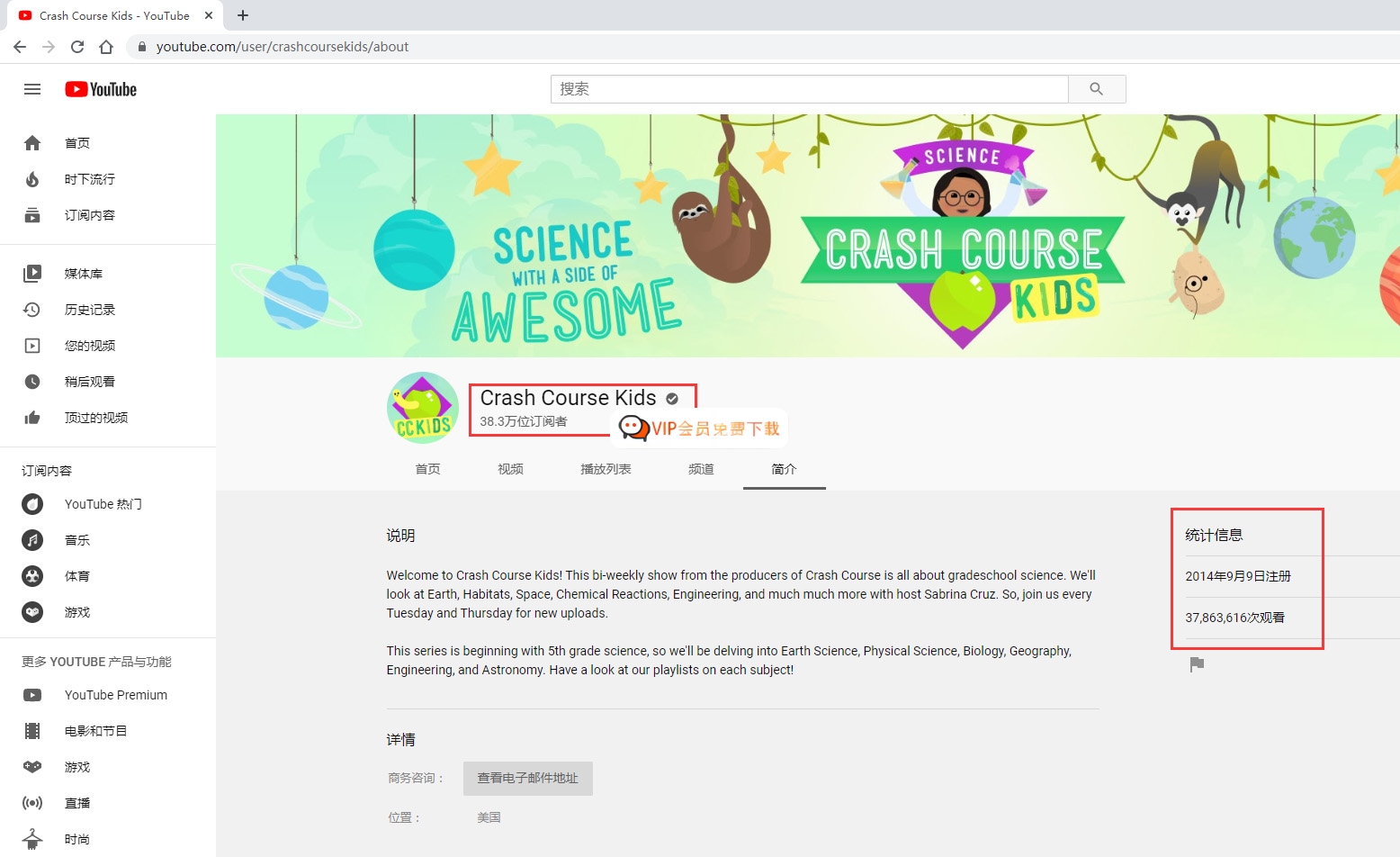Image resolution: width=1400 pixels, height=857 pixels.
Task: Click the YouTube 热门 channel icon
Action: [x=32, y=504]
